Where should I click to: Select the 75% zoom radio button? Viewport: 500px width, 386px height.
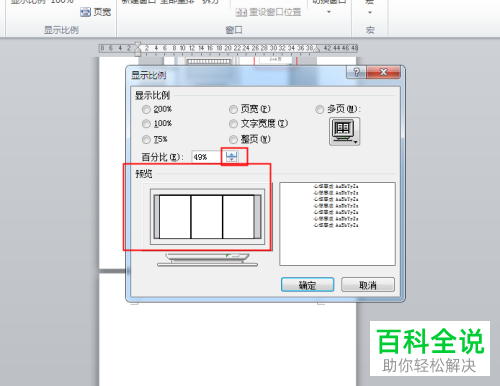[x=146, y=139]
